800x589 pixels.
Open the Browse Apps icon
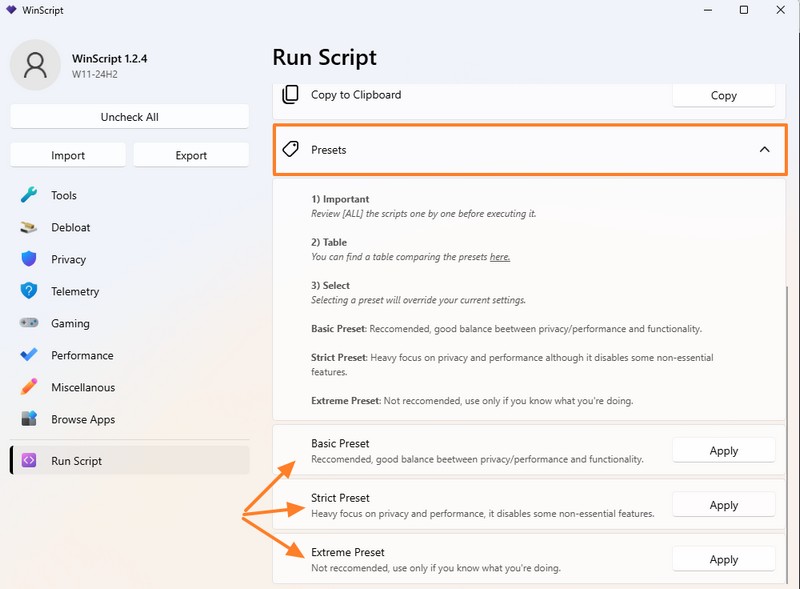pos(29,419)
